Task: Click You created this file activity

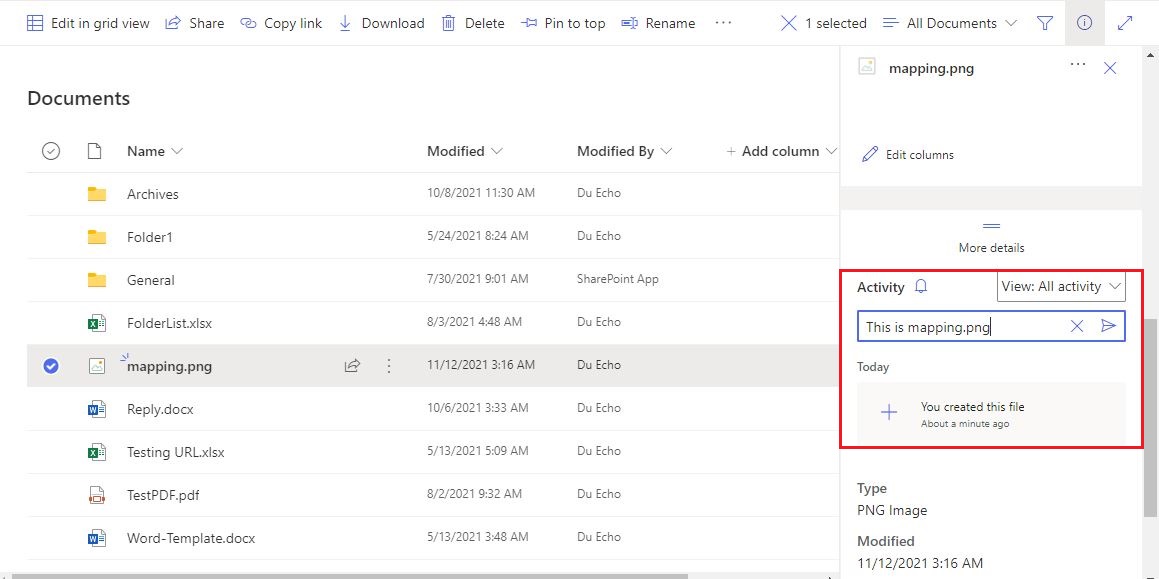Action: [991, 413]
